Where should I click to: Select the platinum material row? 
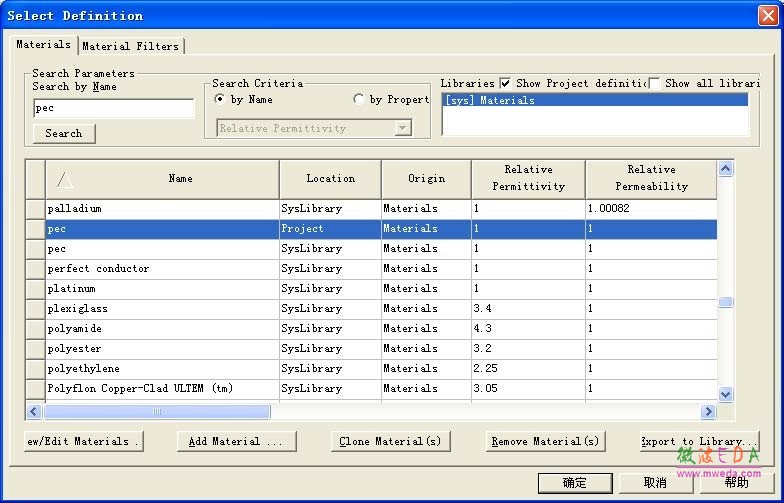(372, 288)
